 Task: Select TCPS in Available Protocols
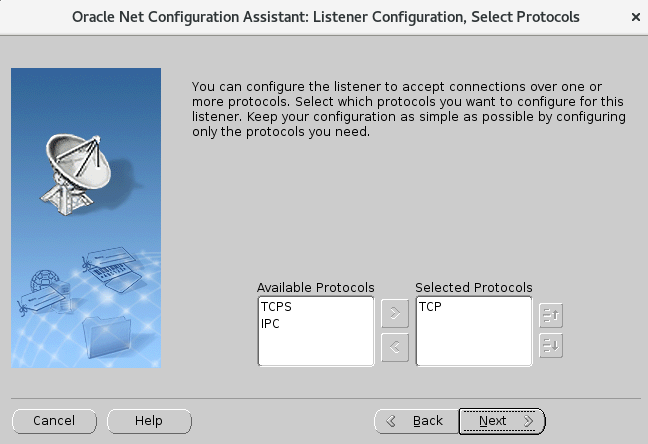coord(276,307)
